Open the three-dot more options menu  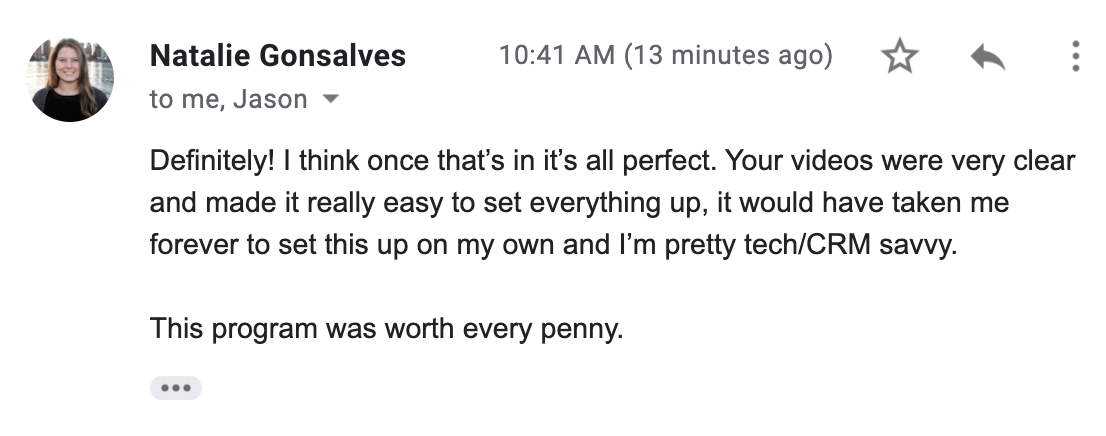1075,56
